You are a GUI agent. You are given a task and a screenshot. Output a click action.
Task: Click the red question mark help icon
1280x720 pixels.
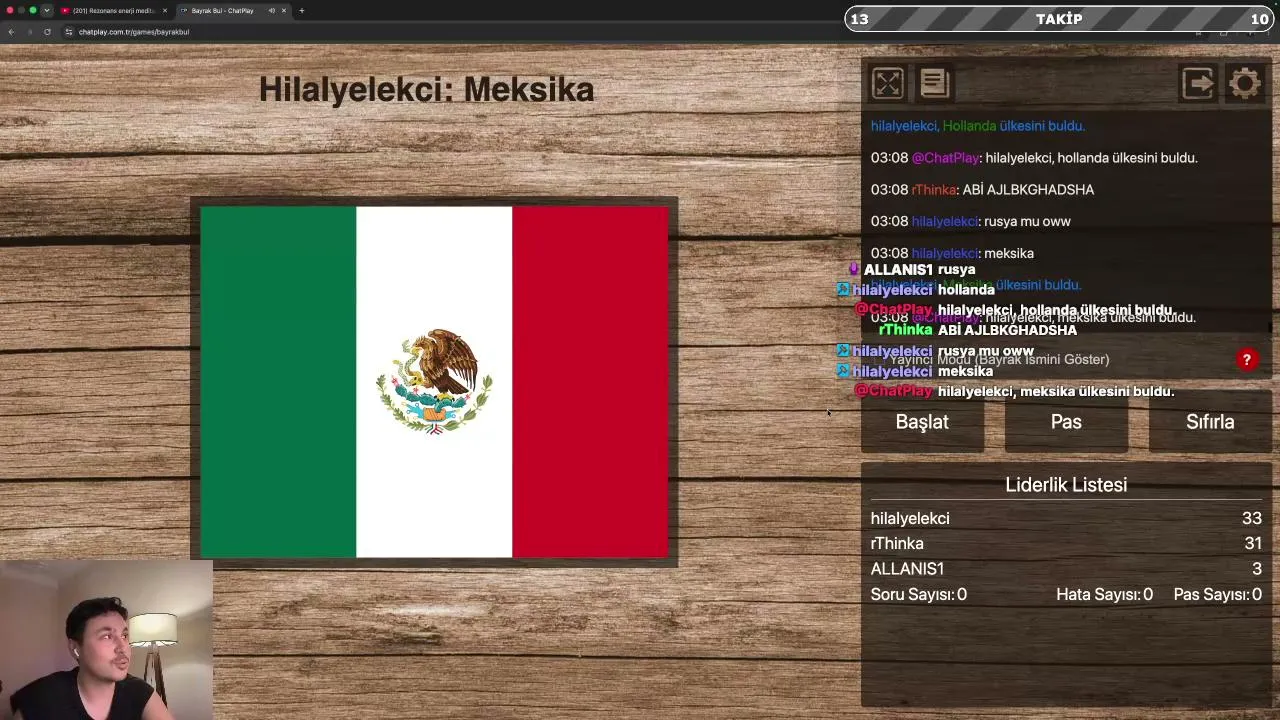1247,360
